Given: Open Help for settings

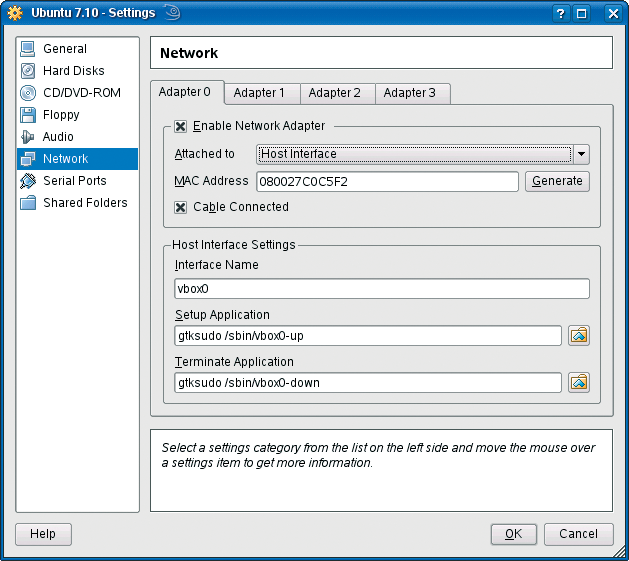Looking at the screenshot, I should 43,534.
